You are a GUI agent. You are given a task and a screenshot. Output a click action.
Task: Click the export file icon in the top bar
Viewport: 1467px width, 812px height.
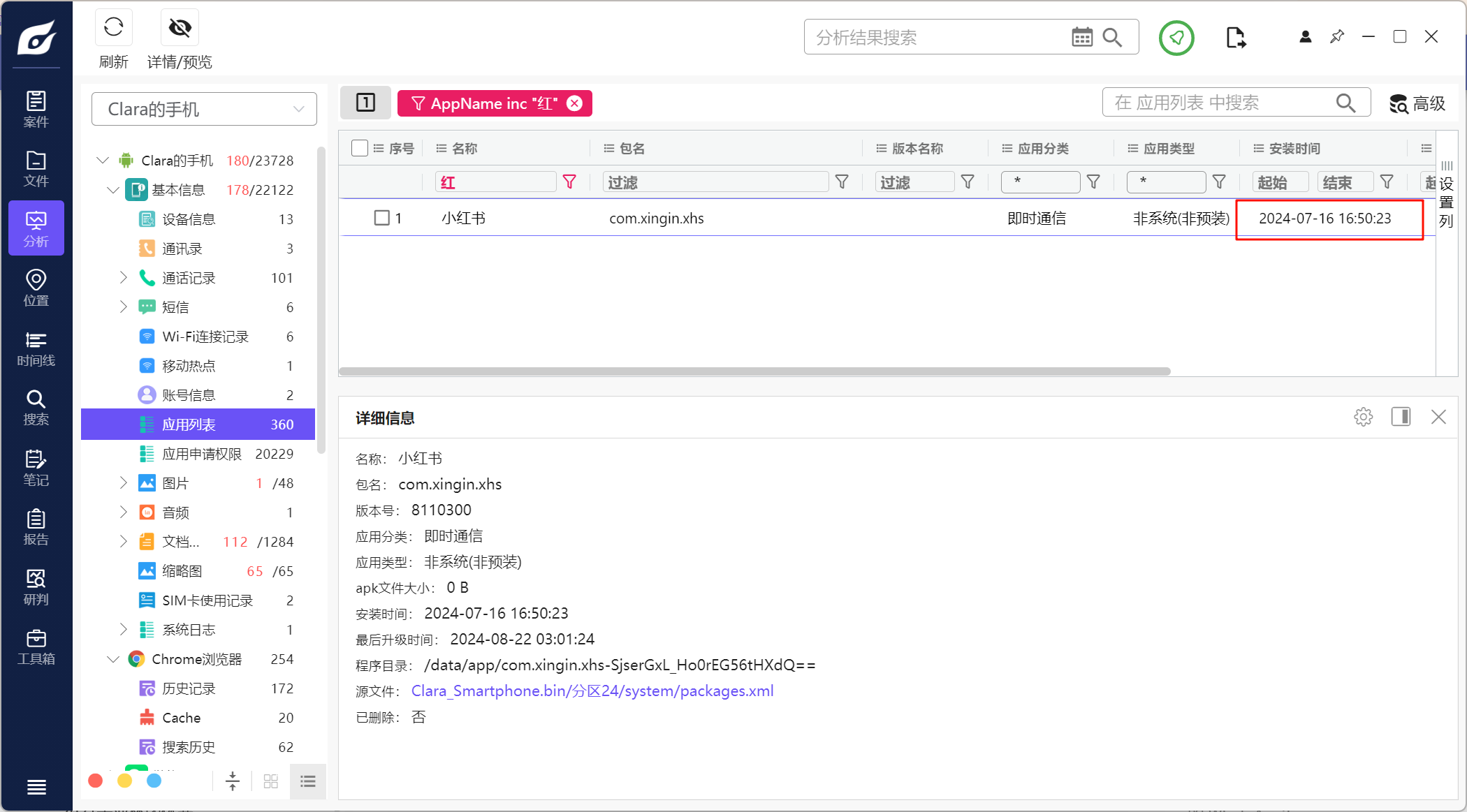pos(1235,37)
